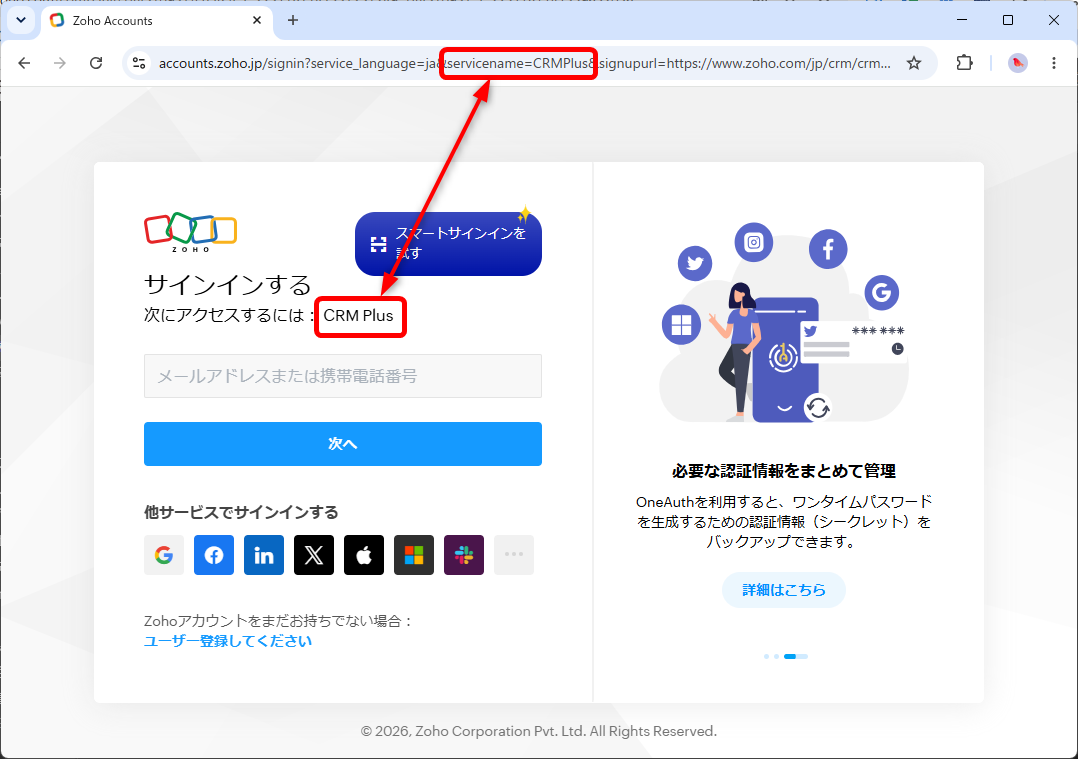Sign in with the Apple icon
1078x759 pixels.
[x=364, y=555]
